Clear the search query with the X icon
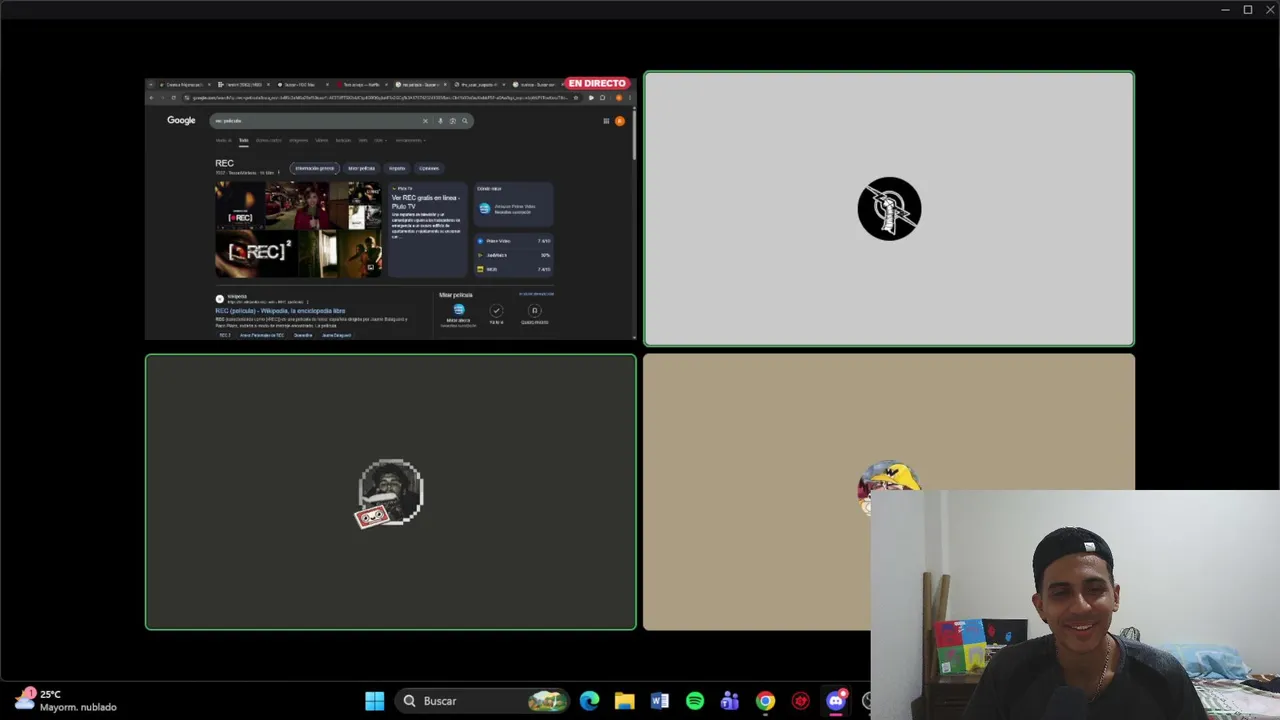 click(425, 121)
